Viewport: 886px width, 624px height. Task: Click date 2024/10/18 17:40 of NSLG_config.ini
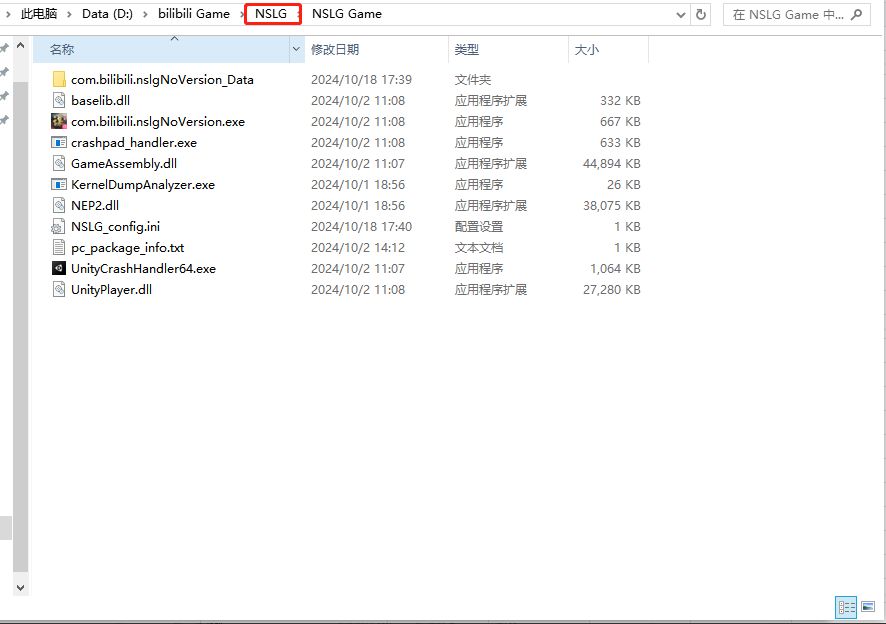(361, 227)
